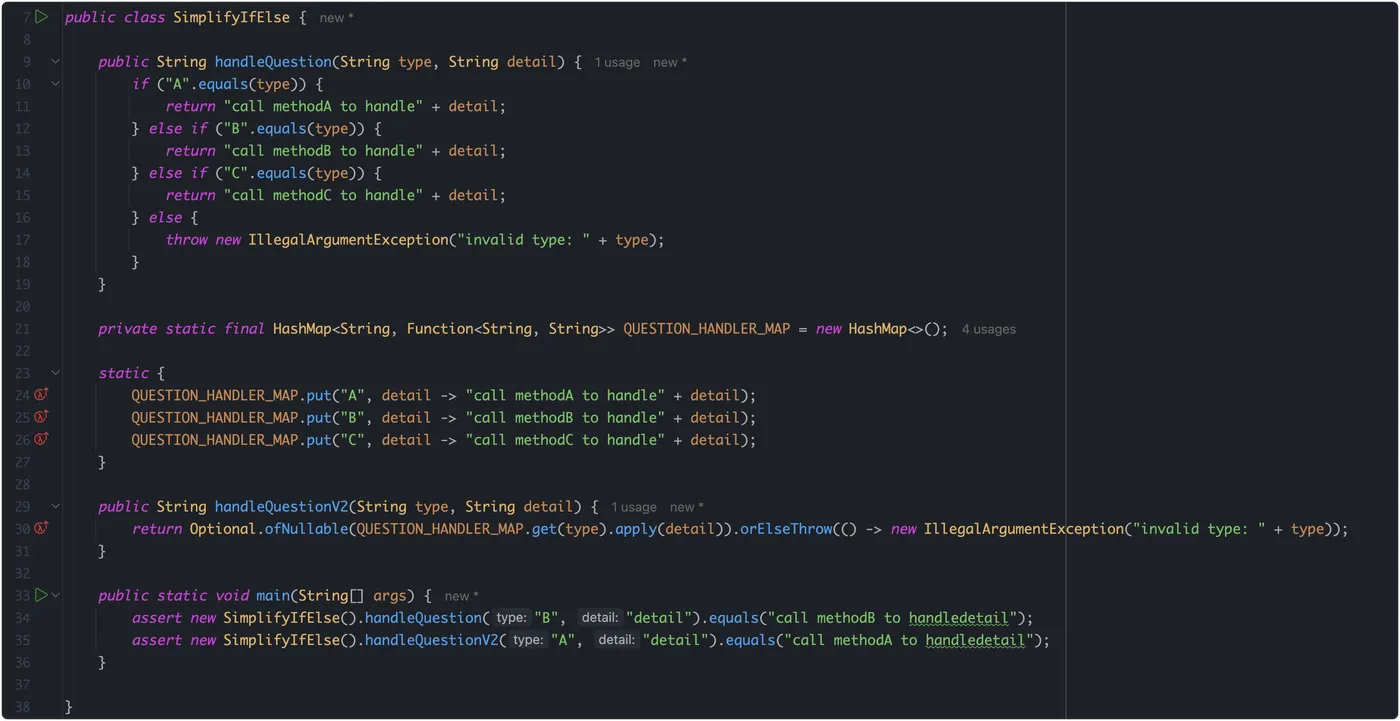Click the 'type:' parameter hint on line 34
Image resolution: width=1400 pixels, height=721 pixels.
click(511, 618)
